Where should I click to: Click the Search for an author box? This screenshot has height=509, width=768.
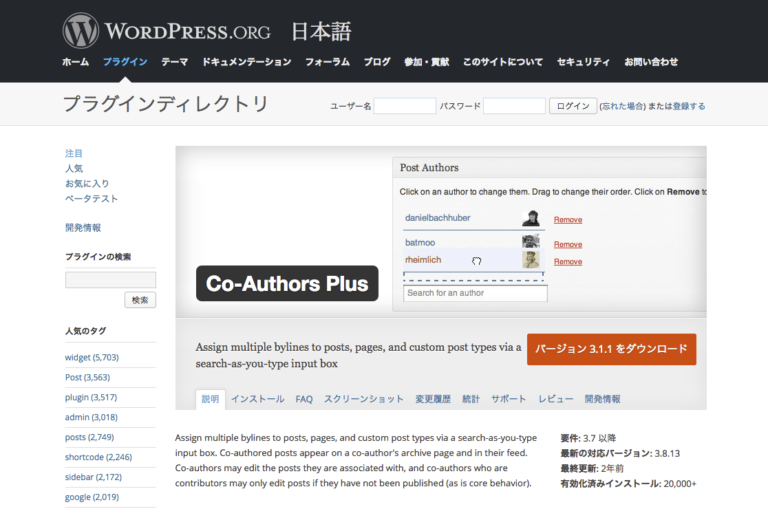[476, 293]
